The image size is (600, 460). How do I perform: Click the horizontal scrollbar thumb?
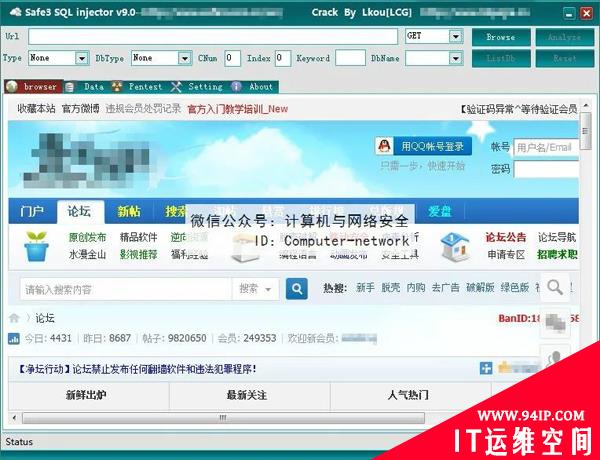pyautogui.click(x=223, y=418)
